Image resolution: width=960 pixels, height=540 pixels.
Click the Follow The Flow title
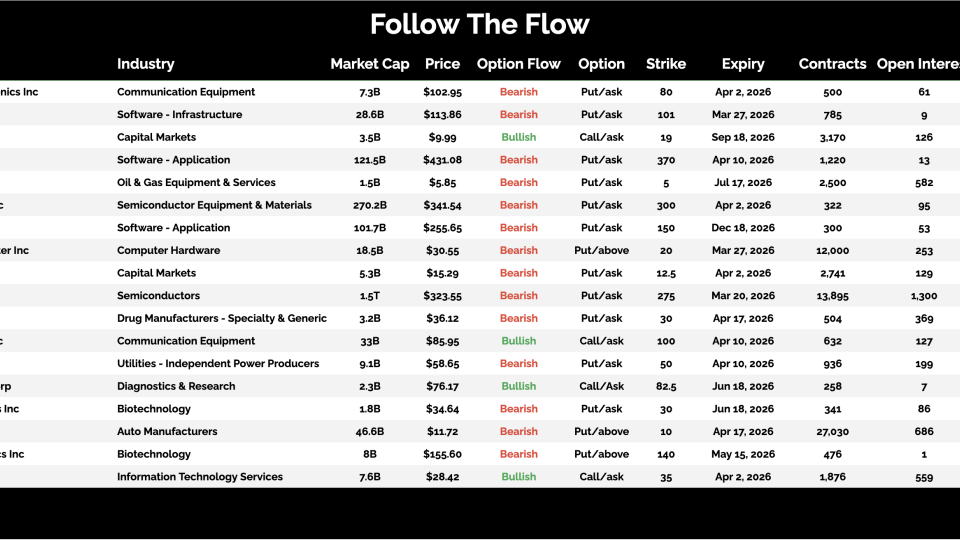tap(480, 24)
